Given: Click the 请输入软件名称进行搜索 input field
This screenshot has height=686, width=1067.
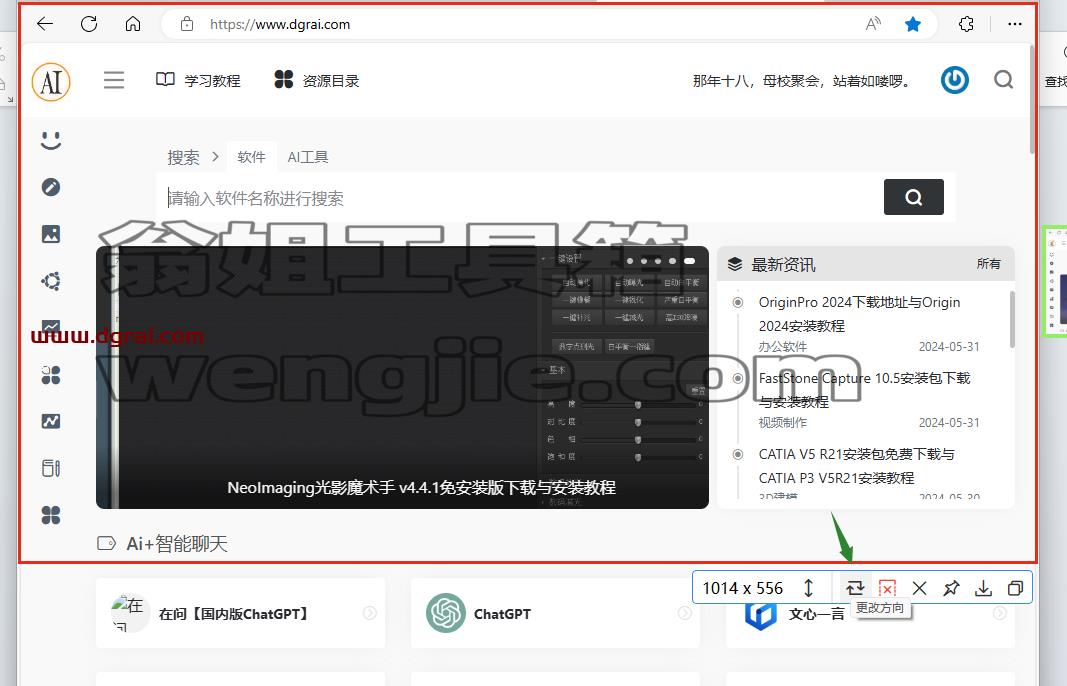Looking at the screenshot, I should coord(521,198).
